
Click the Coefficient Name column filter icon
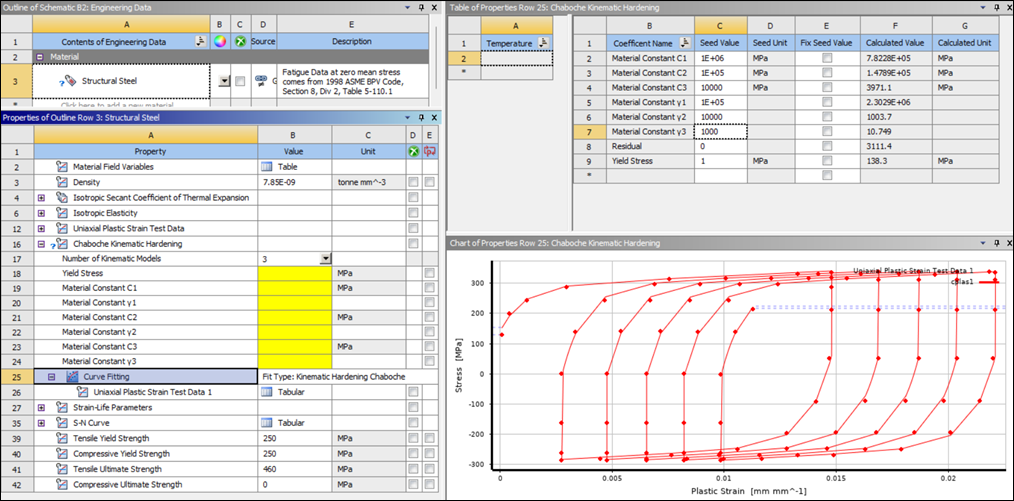(x=684, y=43)
